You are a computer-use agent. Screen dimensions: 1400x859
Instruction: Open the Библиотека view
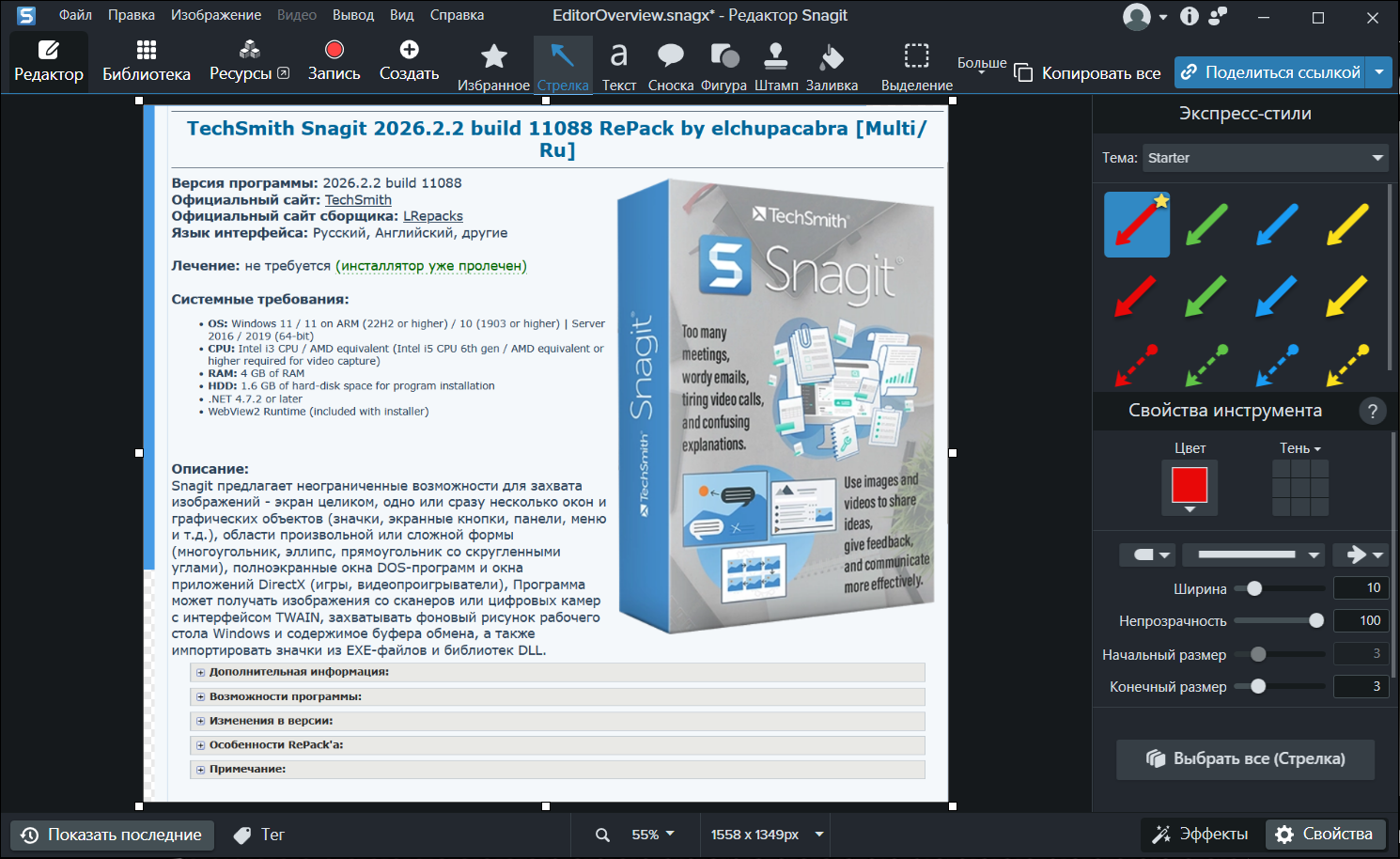pos(147,61)
